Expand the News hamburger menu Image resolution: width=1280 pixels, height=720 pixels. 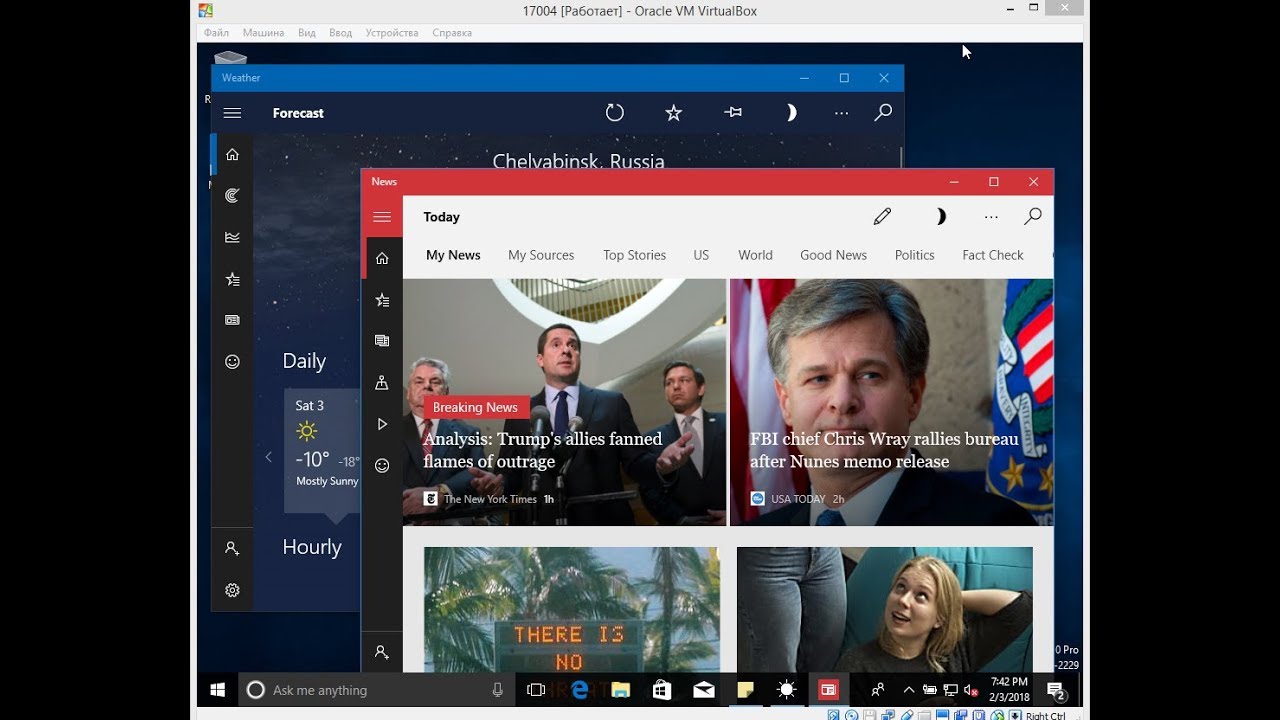coord(382,217)
